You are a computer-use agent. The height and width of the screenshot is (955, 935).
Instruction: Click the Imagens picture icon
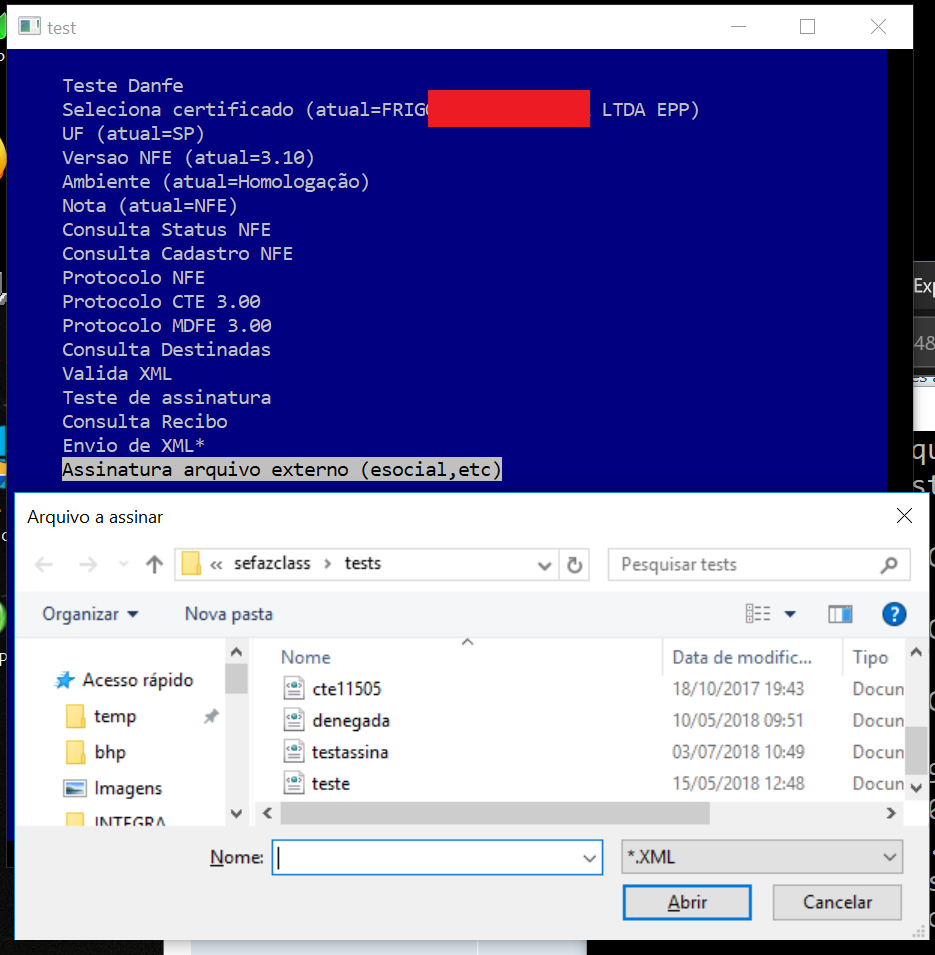click(75, 788)
